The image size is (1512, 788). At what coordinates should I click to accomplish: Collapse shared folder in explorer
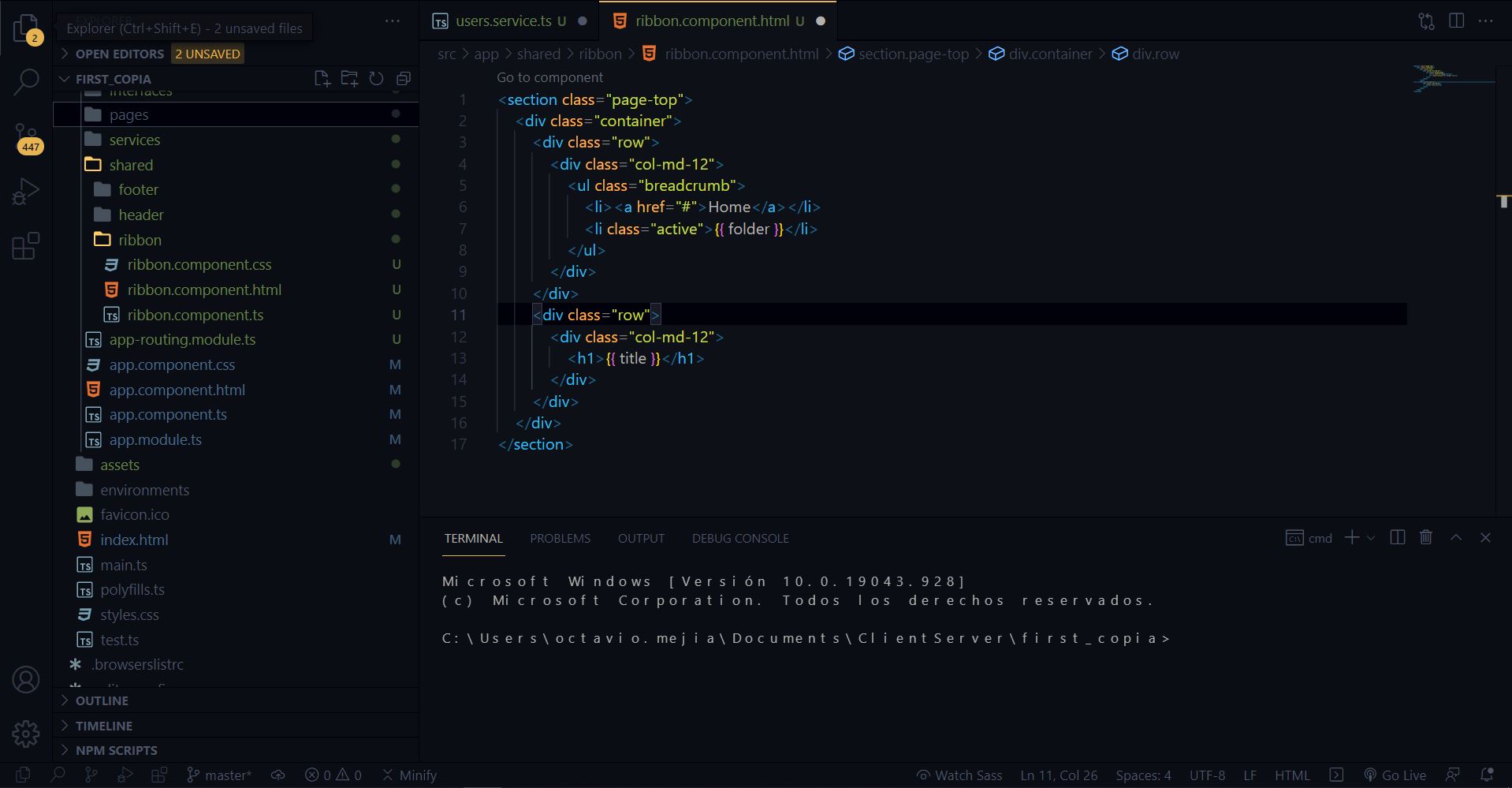click(236, 165)
